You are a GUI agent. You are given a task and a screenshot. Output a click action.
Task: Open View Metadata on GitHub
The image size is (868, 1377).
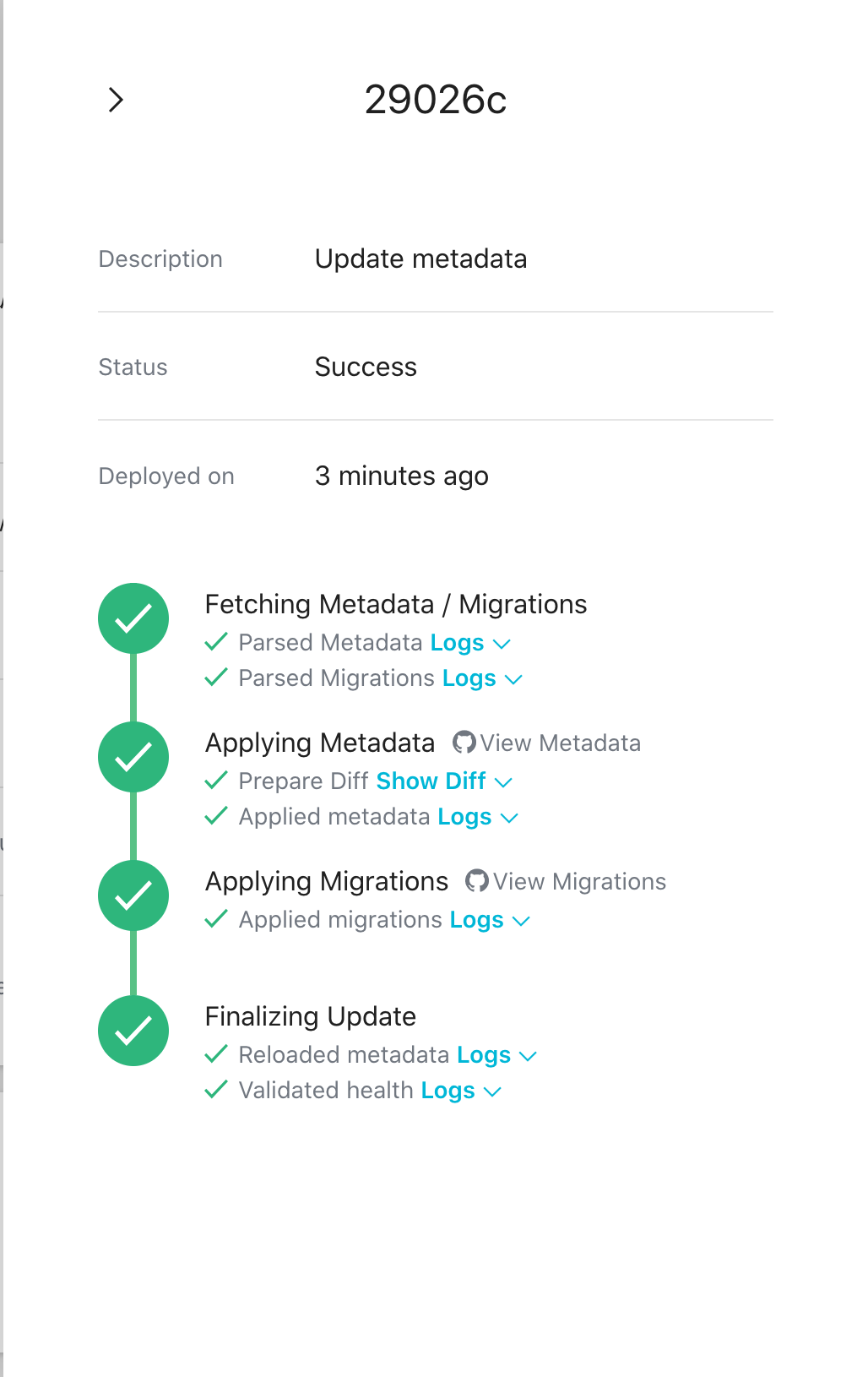(x=560, y=743)
